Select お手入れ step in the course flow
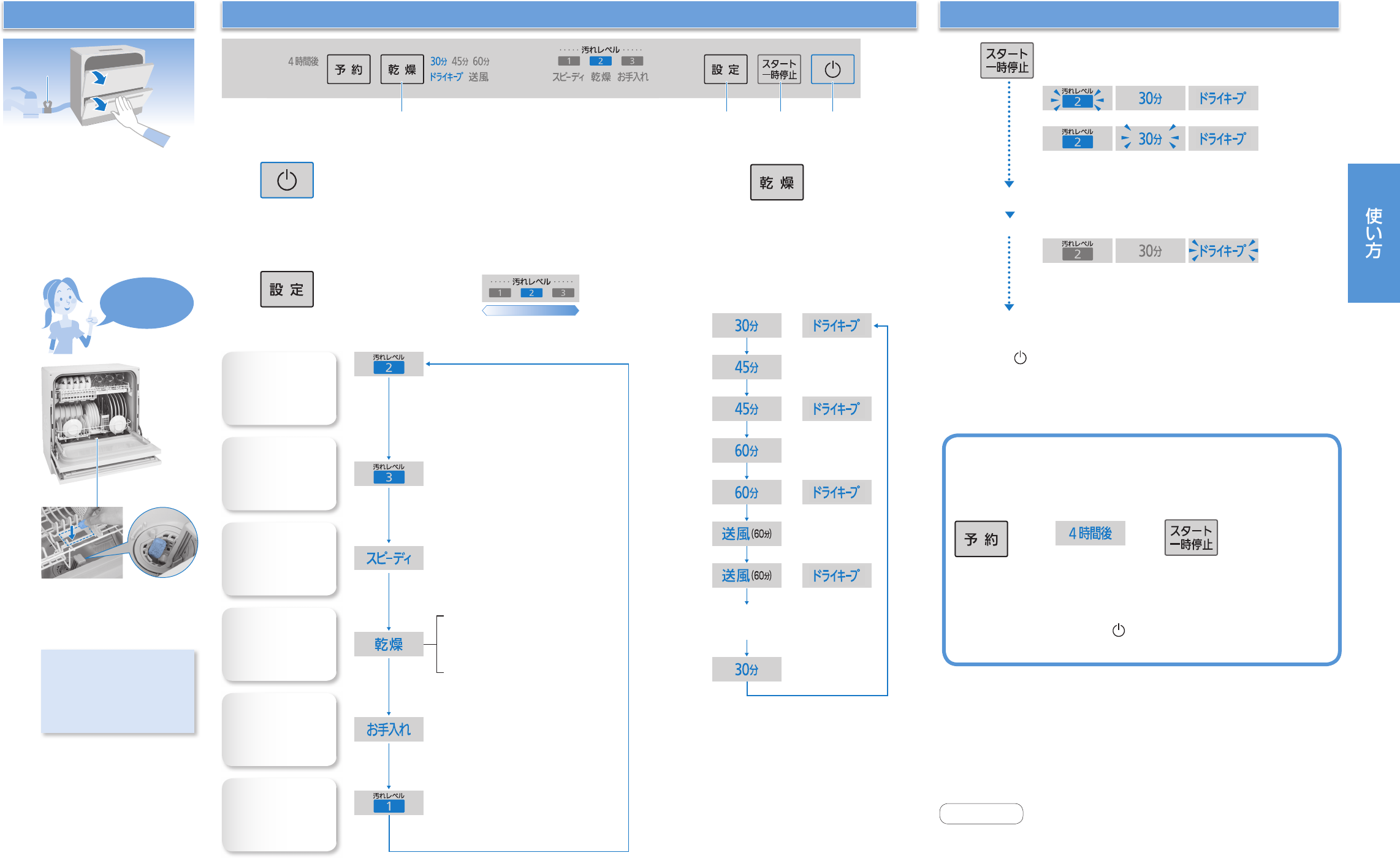 click(x=389, y=729)
